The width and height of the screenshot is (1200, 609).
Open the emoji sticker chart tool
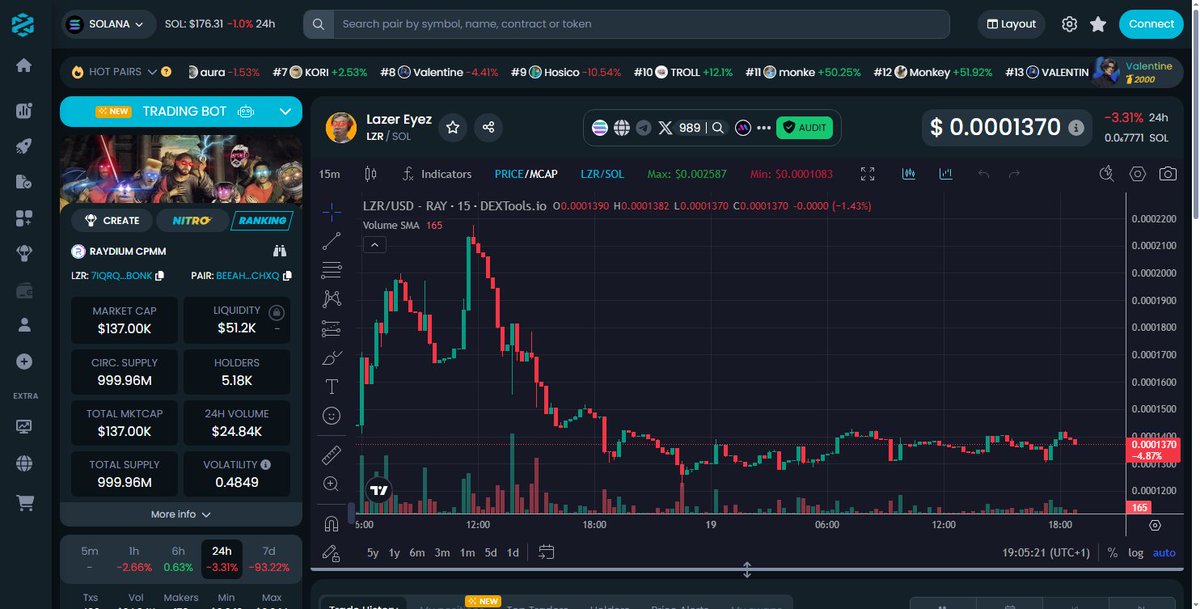point(332,415)
